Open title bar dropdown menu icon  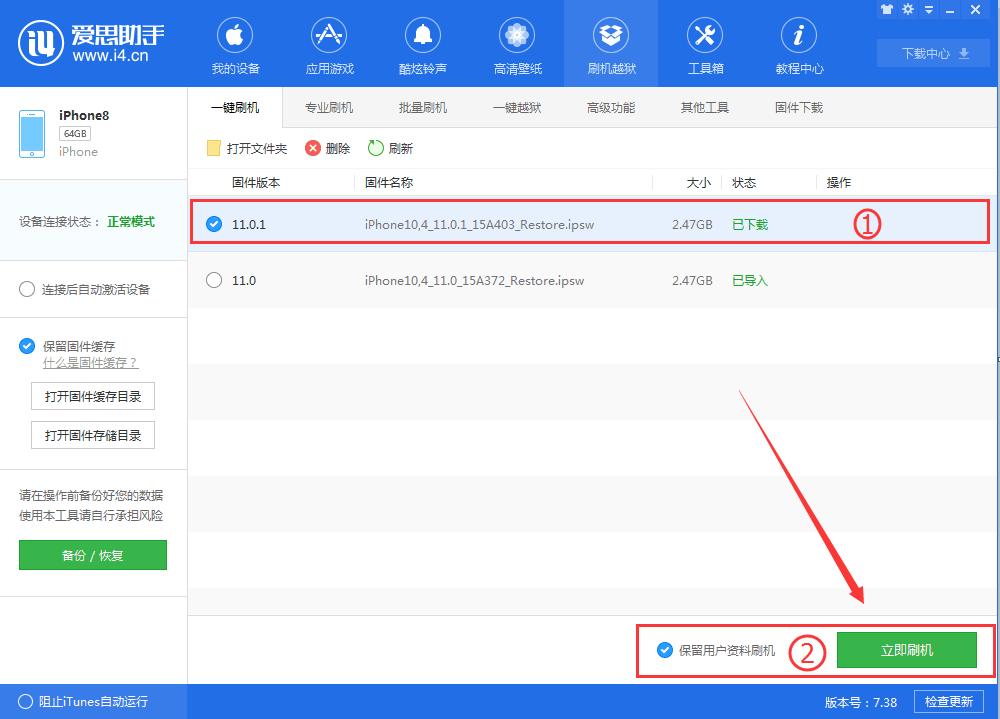click(x=929, y=10)
